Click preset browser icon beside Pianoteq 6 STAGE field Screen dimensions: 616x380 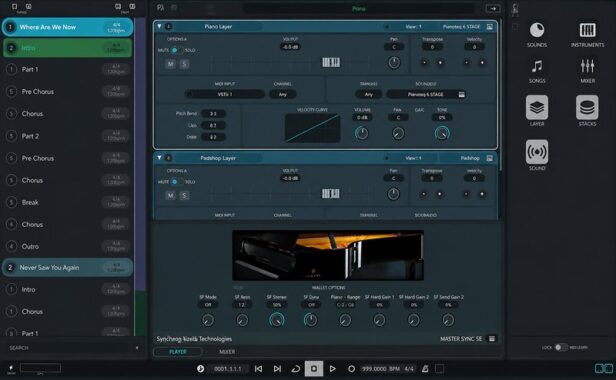[x=461, y=94]
